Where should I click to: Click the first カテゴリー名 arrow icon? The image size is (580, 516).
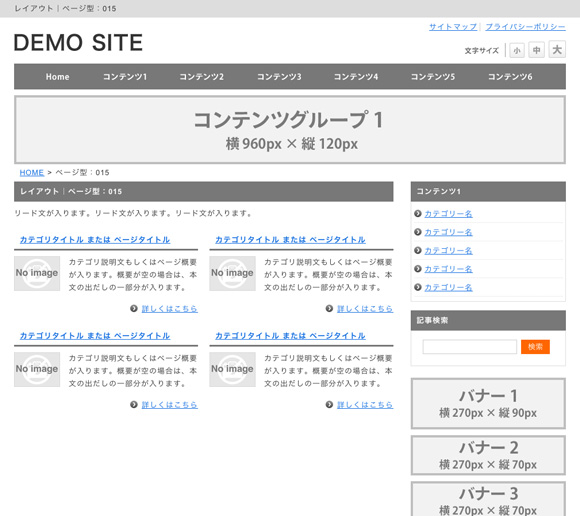click(x=418, y=213)
